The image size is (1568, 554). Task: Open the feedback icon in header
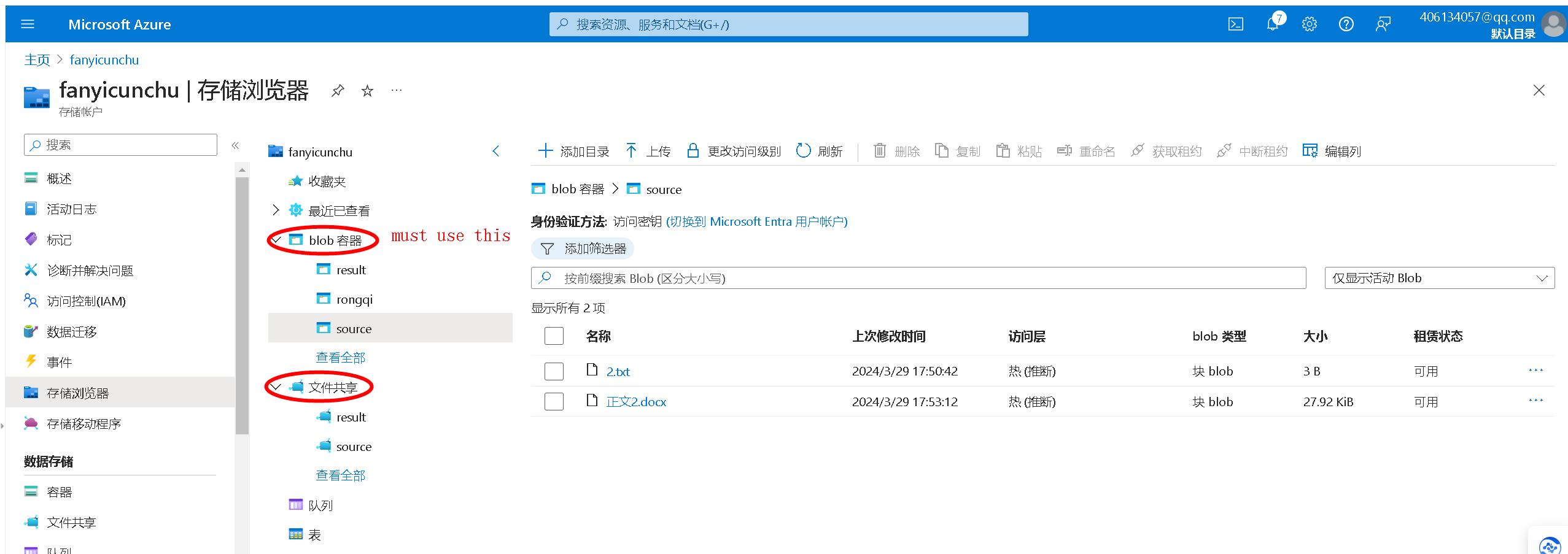1383,25
